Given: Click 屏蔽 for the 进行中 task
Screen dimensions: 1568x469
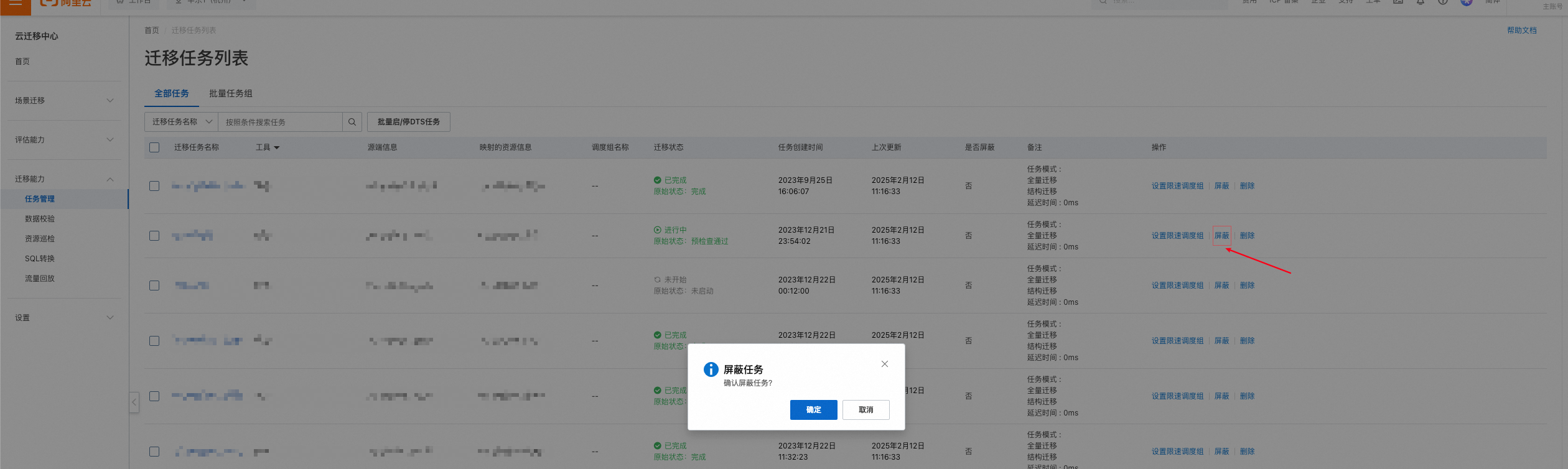Looking at the screenshot, I should pos(1221,236).
